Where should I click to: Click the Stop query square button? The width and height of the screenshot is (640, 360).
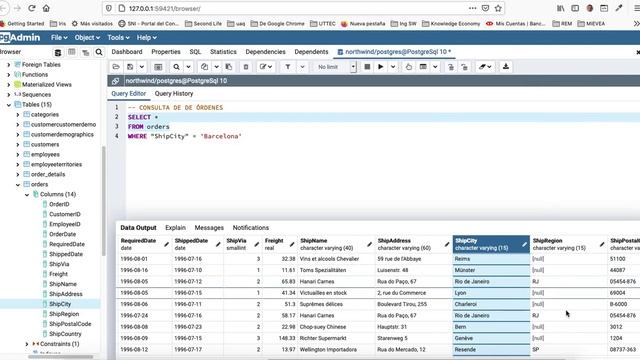click(367, 67)
